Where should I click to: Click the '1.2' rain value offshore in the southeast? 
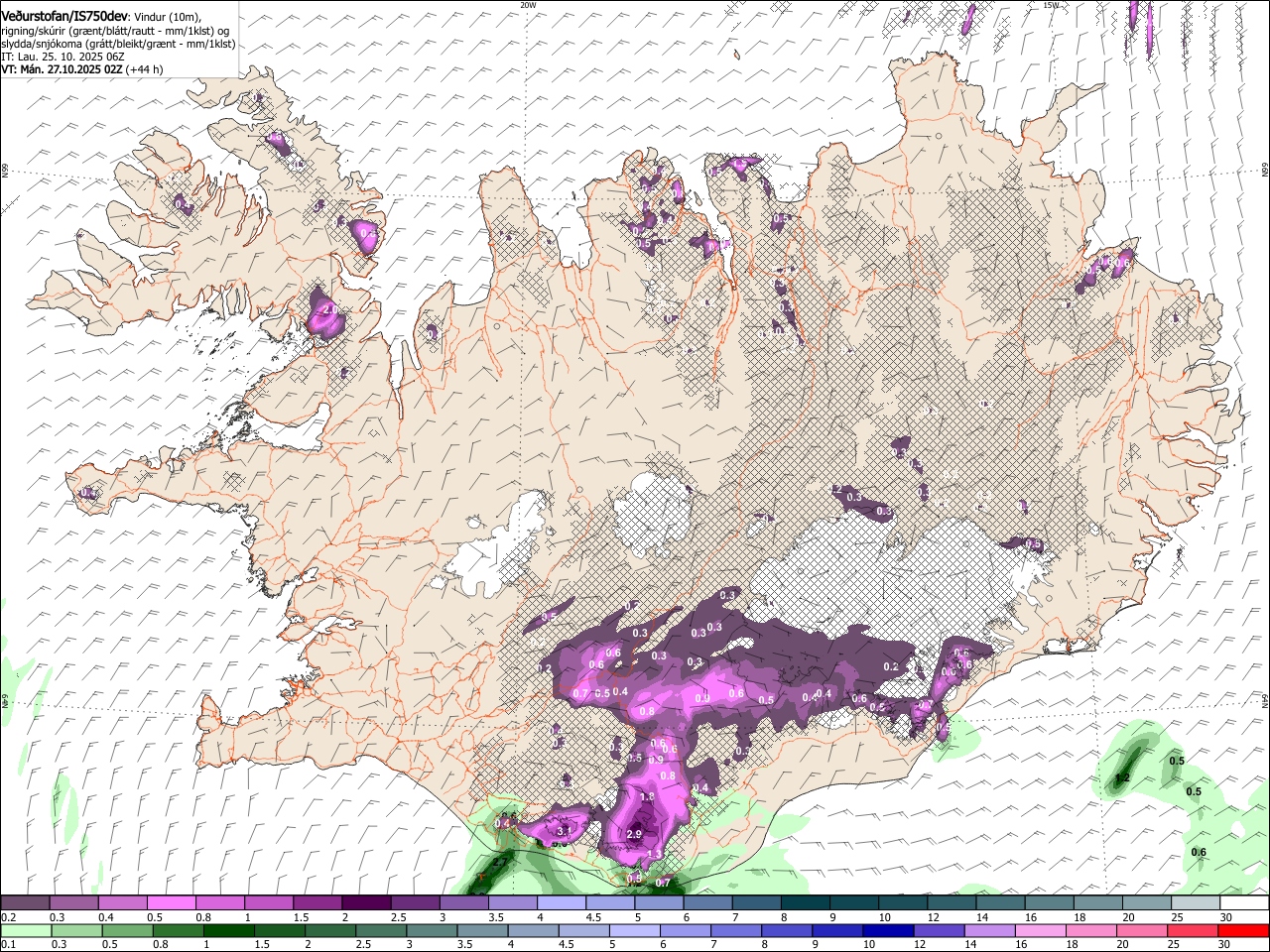coord(1123,777)
